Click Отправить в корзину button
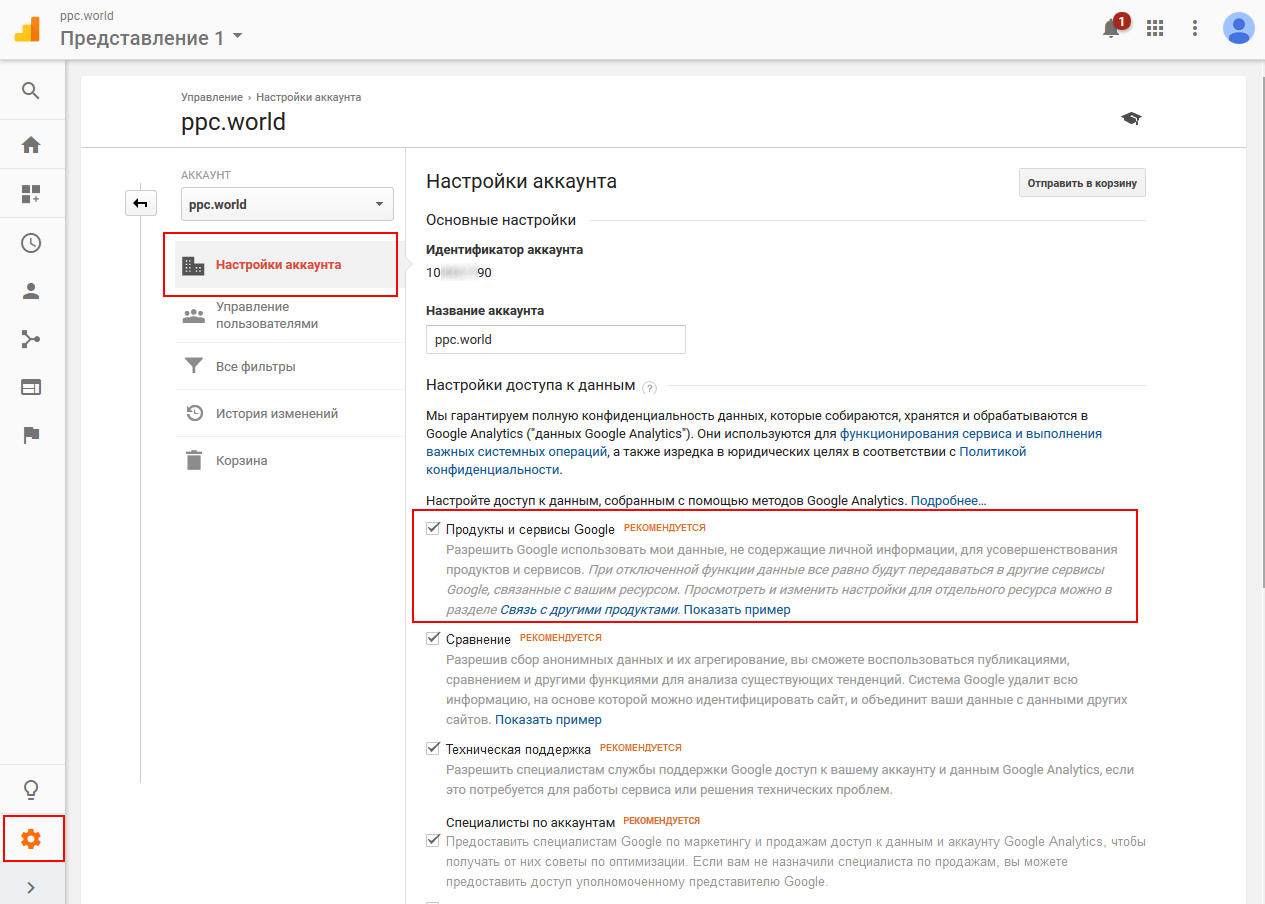 [x=1082, y=184]
